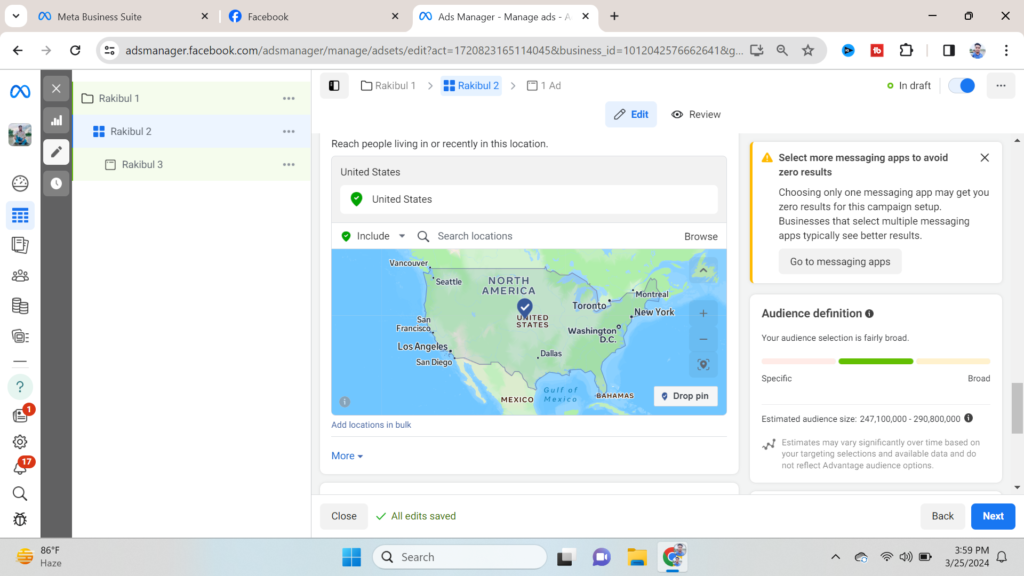Image resolution: width=1024 pixels, height=576 pixels.
Task: Toggle the side panel layout icon
Action: tap(334, 86)
